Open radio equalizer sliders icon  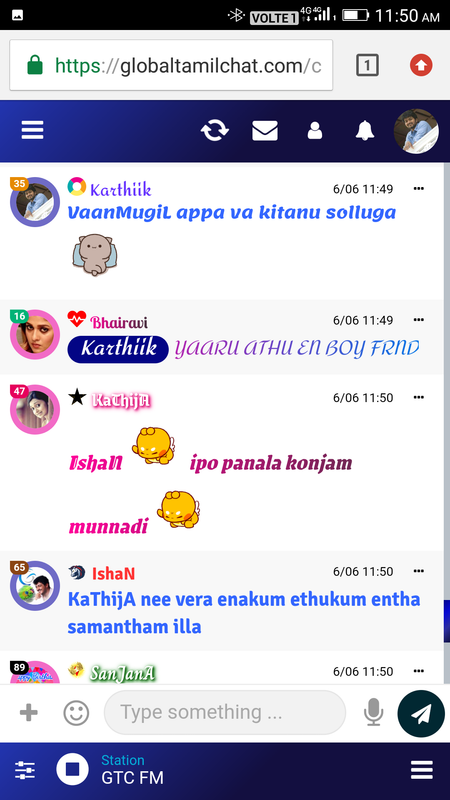[x=24, y=769]
